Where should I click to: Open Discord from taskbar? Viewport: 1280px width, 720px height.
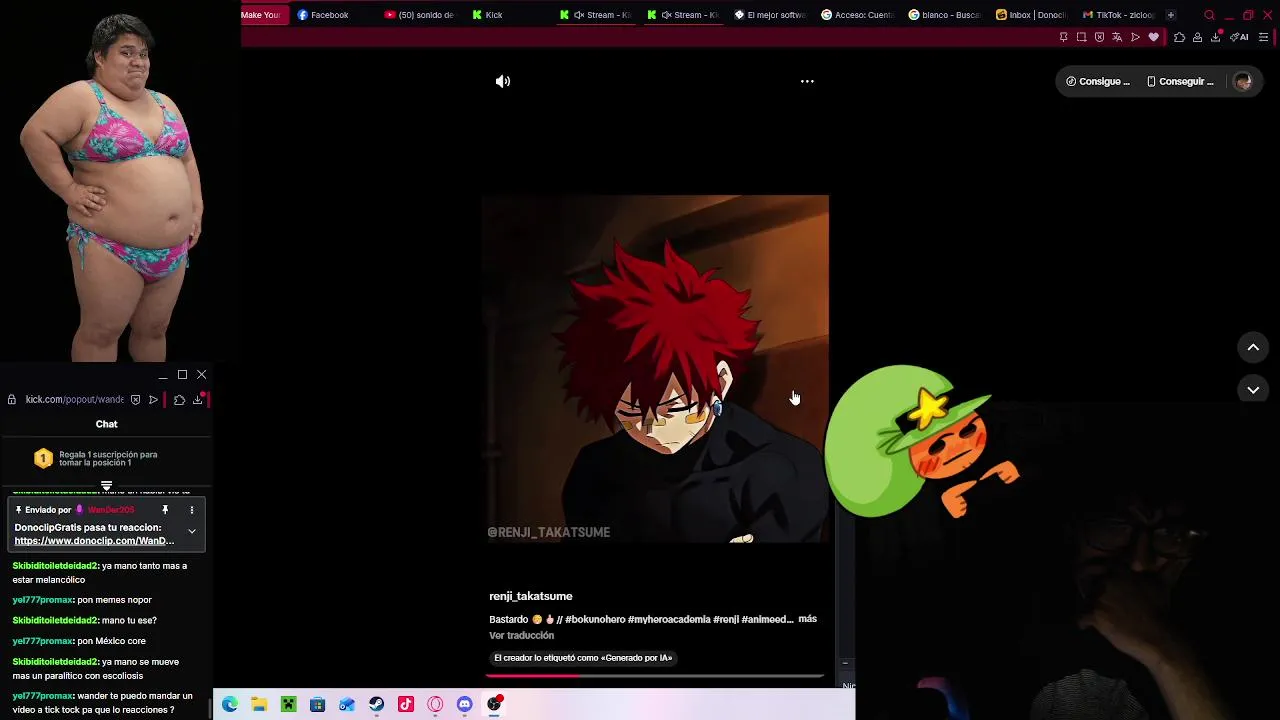coord(464,705)
